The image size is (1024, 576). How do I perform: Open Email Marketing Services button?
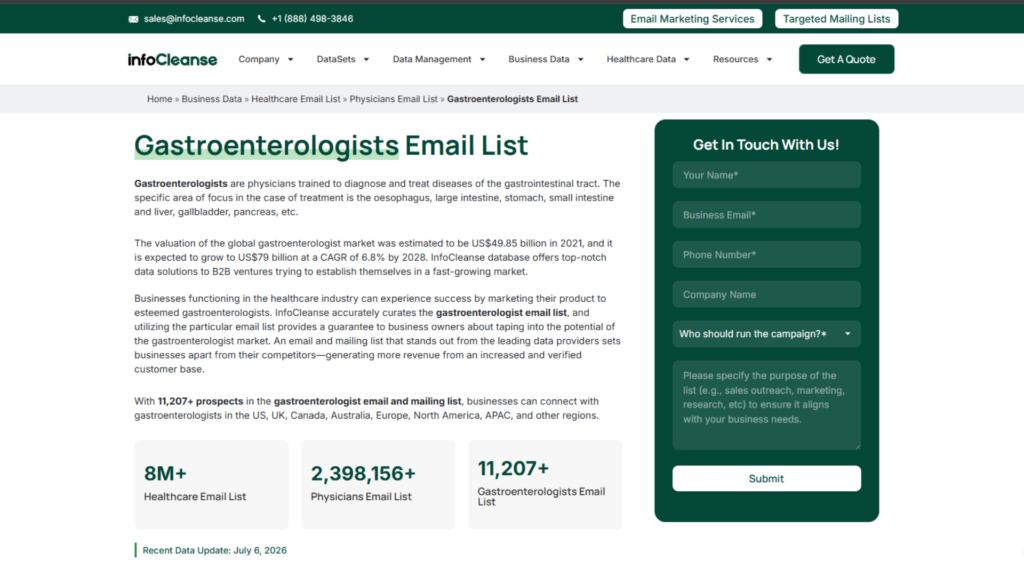point(692,19)
